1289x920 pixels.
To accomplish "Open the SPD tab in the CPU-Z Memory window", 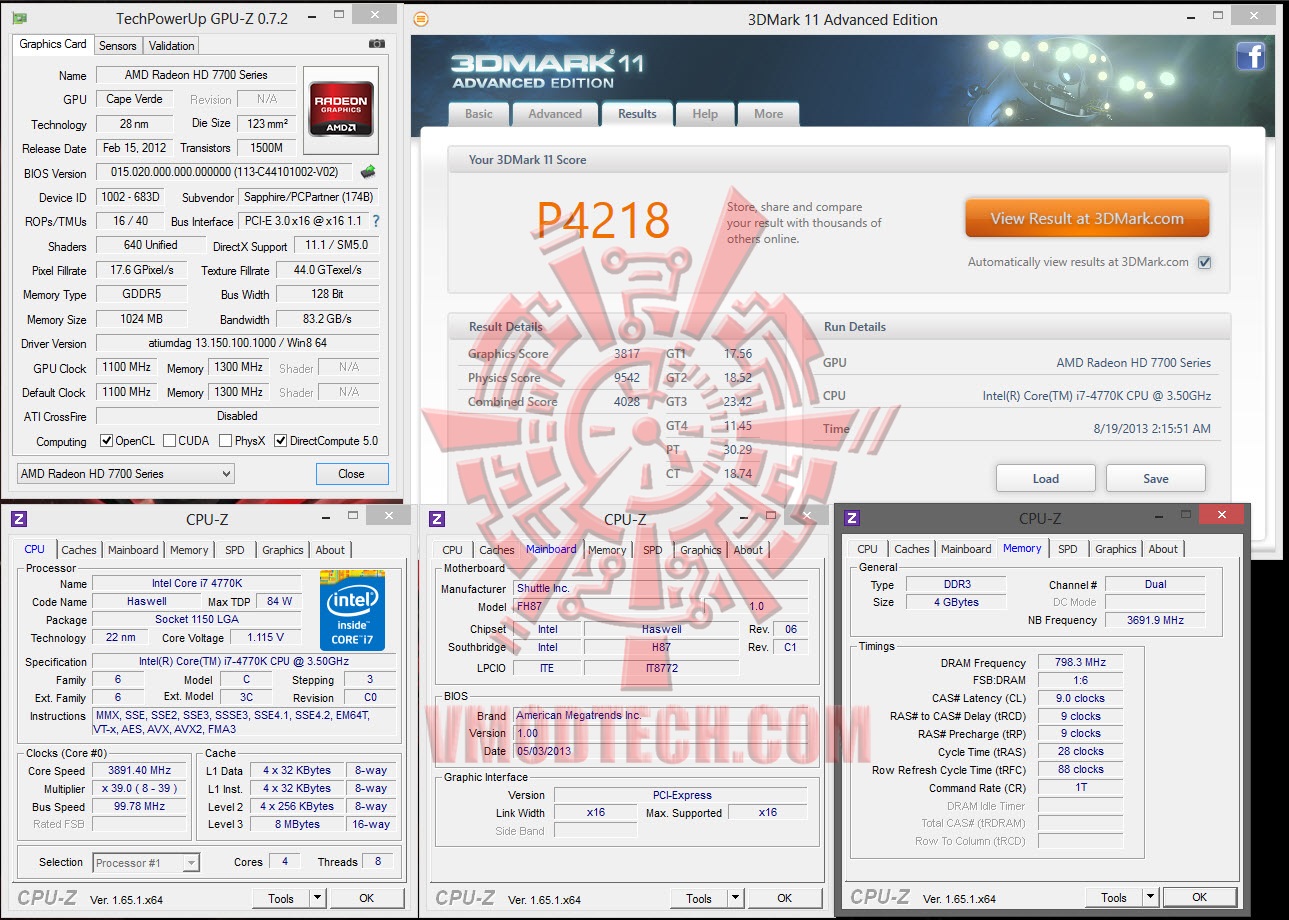I will click(1068, 549).
